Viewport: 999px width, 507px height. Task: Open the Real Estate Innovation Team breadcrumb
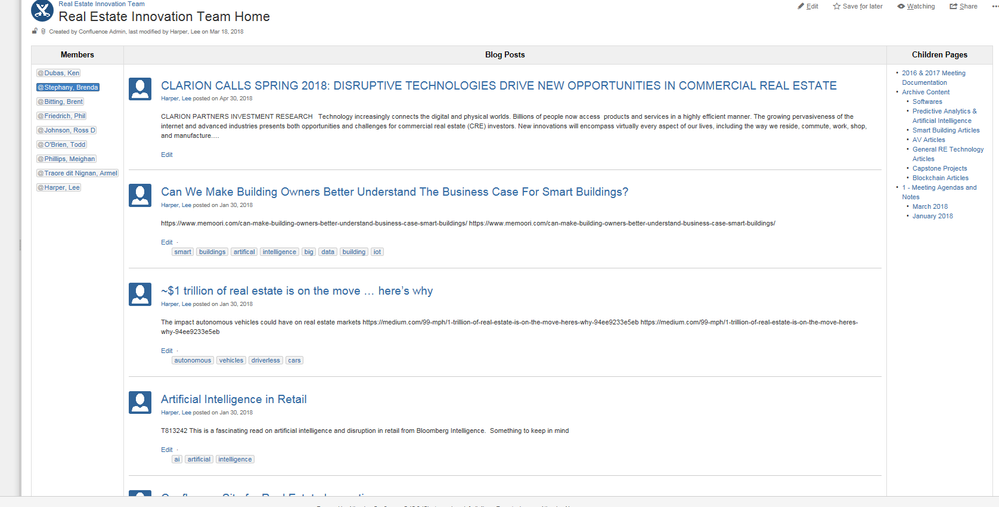pos(101,4)
